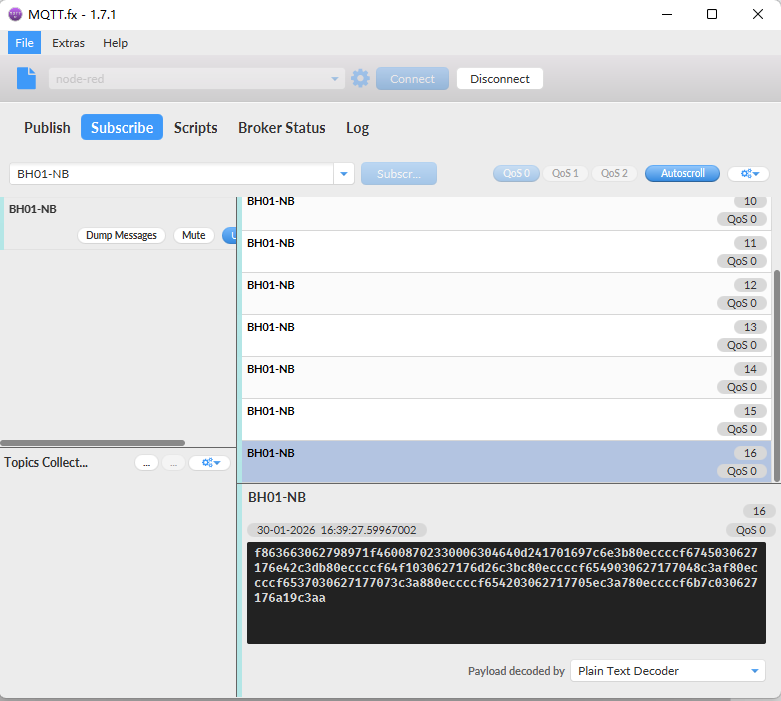Open the File menu
The height and width of the screenshot is (701, 781).
tap(24, 43)
